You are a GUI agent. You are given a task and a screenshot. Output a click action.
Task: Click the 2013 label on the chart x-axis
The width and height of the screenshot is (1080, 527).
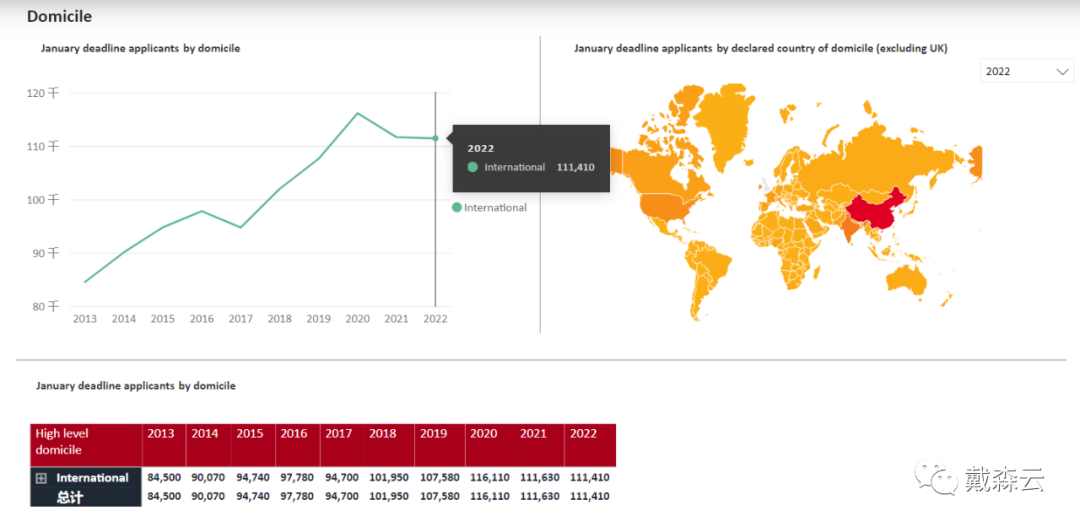pyautogui.click(x=85, y=319)
